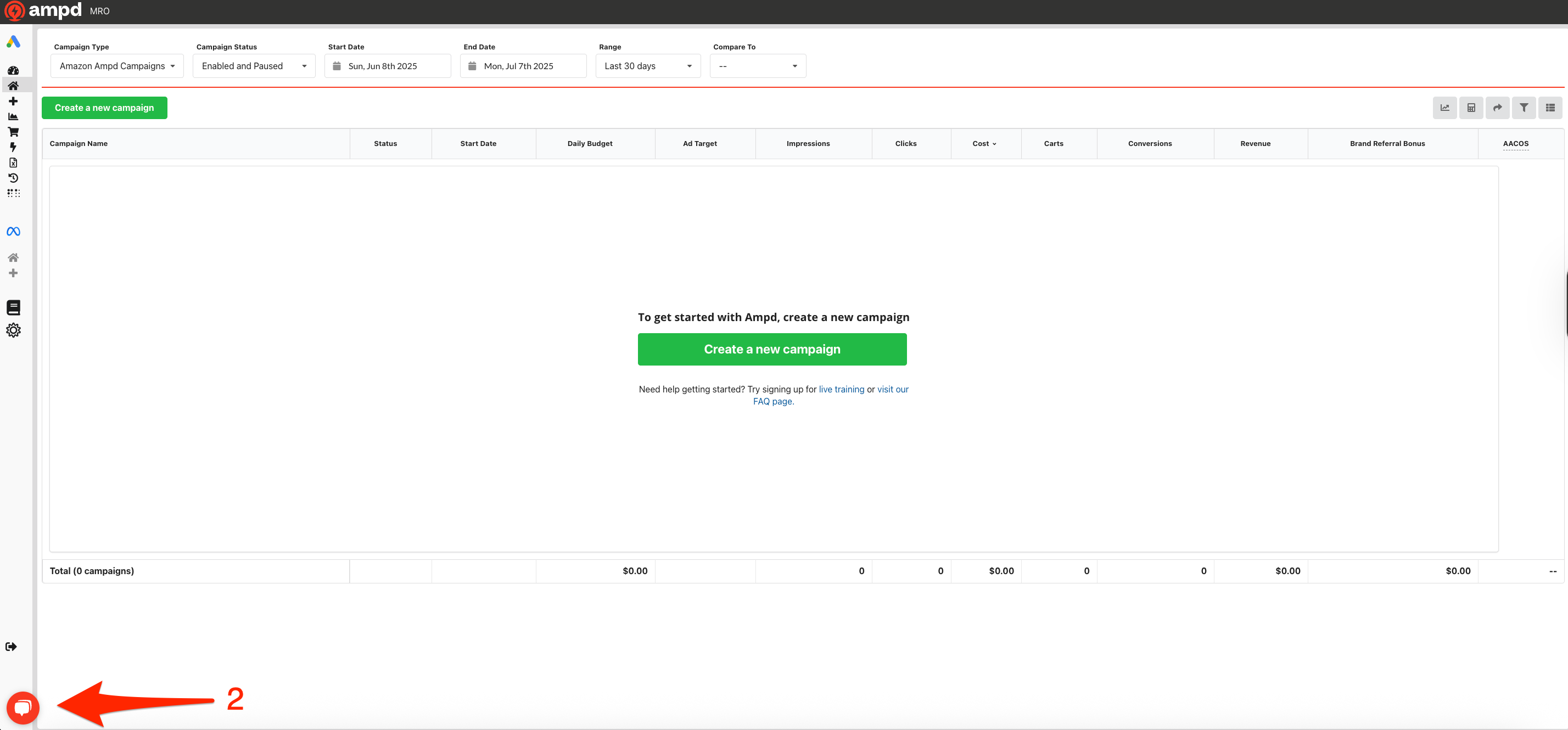The image size is (1568, 730).
Task: Click the black plus sidebar icon
Action: tap(13, 101)
